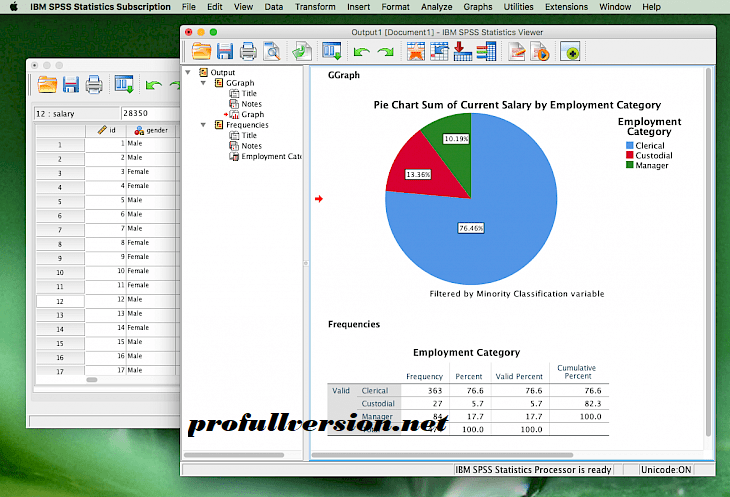Viewport: 730px width, 497px height.
Task: Open the Graphs menu
Action: click(x=478, y=7)
